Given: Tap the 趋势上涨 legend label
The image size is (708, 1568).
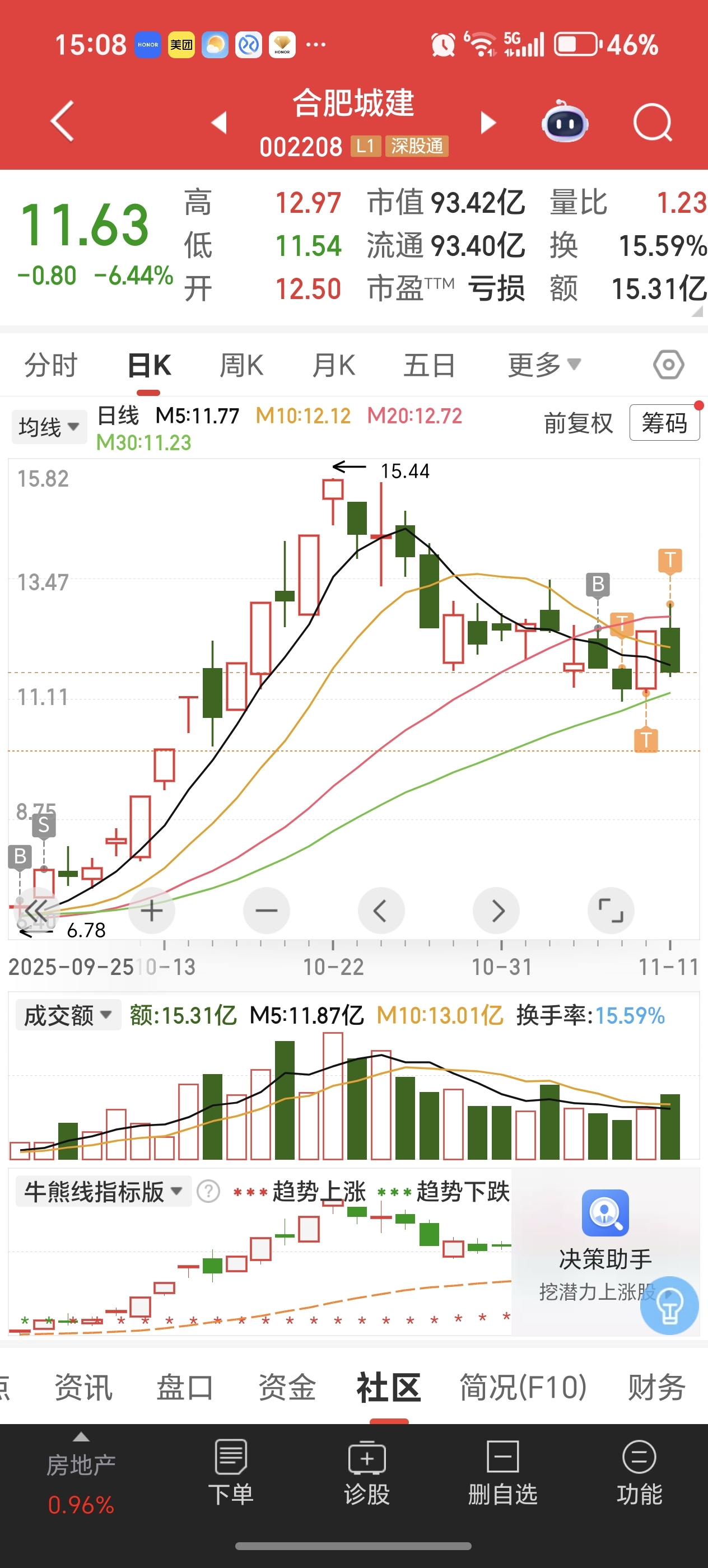Looking at the screenshot, I should pos(318,1191).
